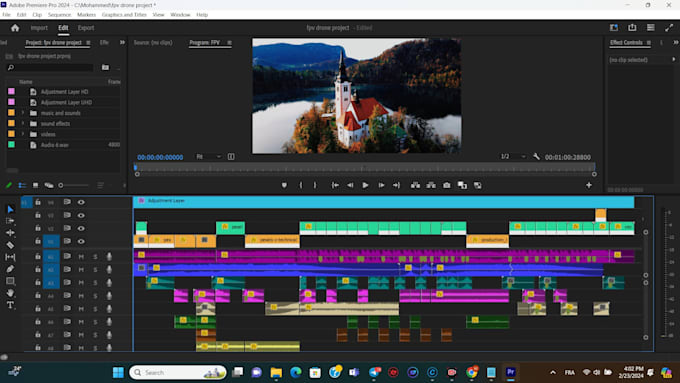Open the File menu
Image resolution: width=680 pixels, height=383 pixels.
click(7, 15)
